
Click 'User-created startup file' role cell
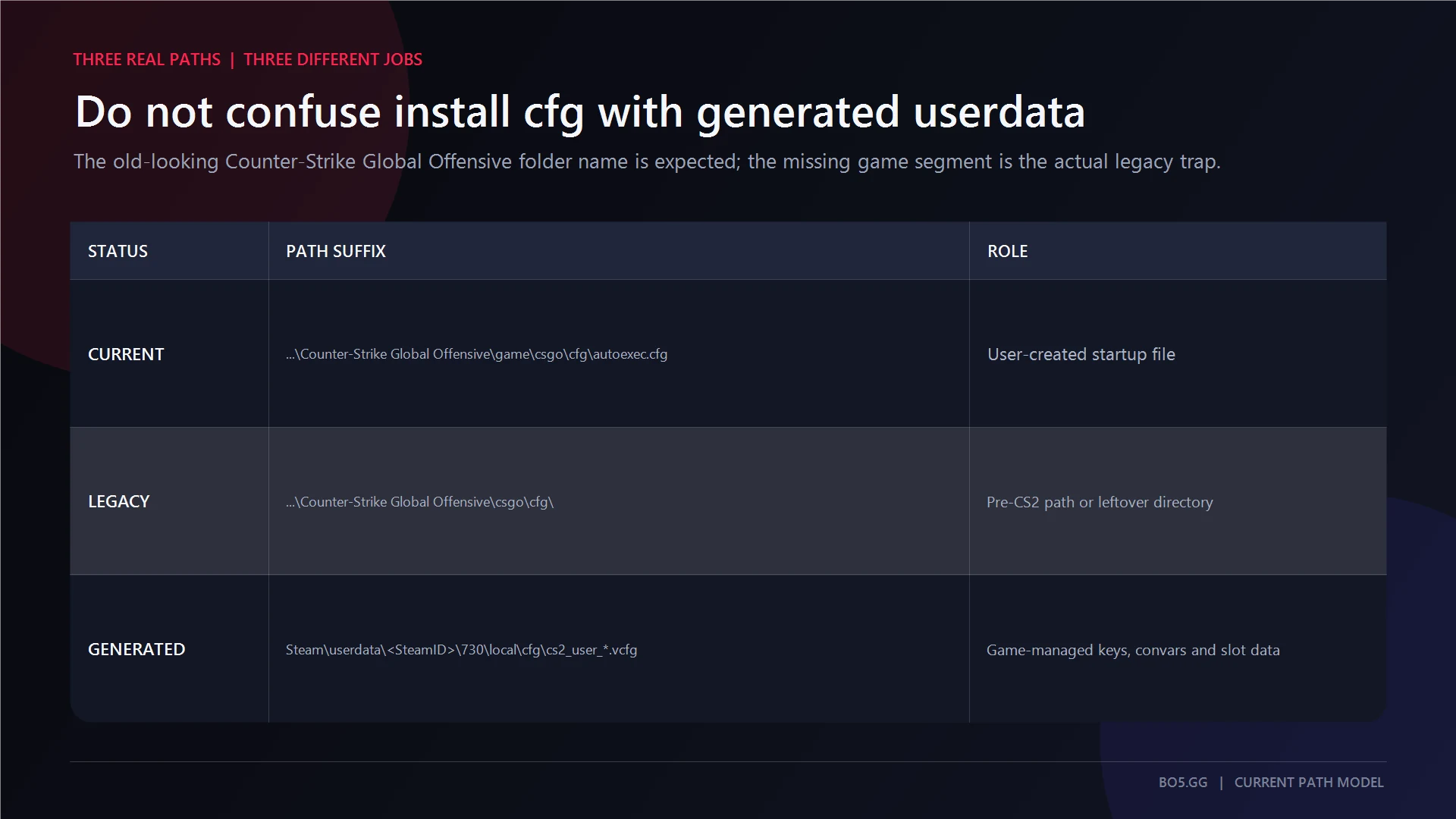coord(1178,353)
